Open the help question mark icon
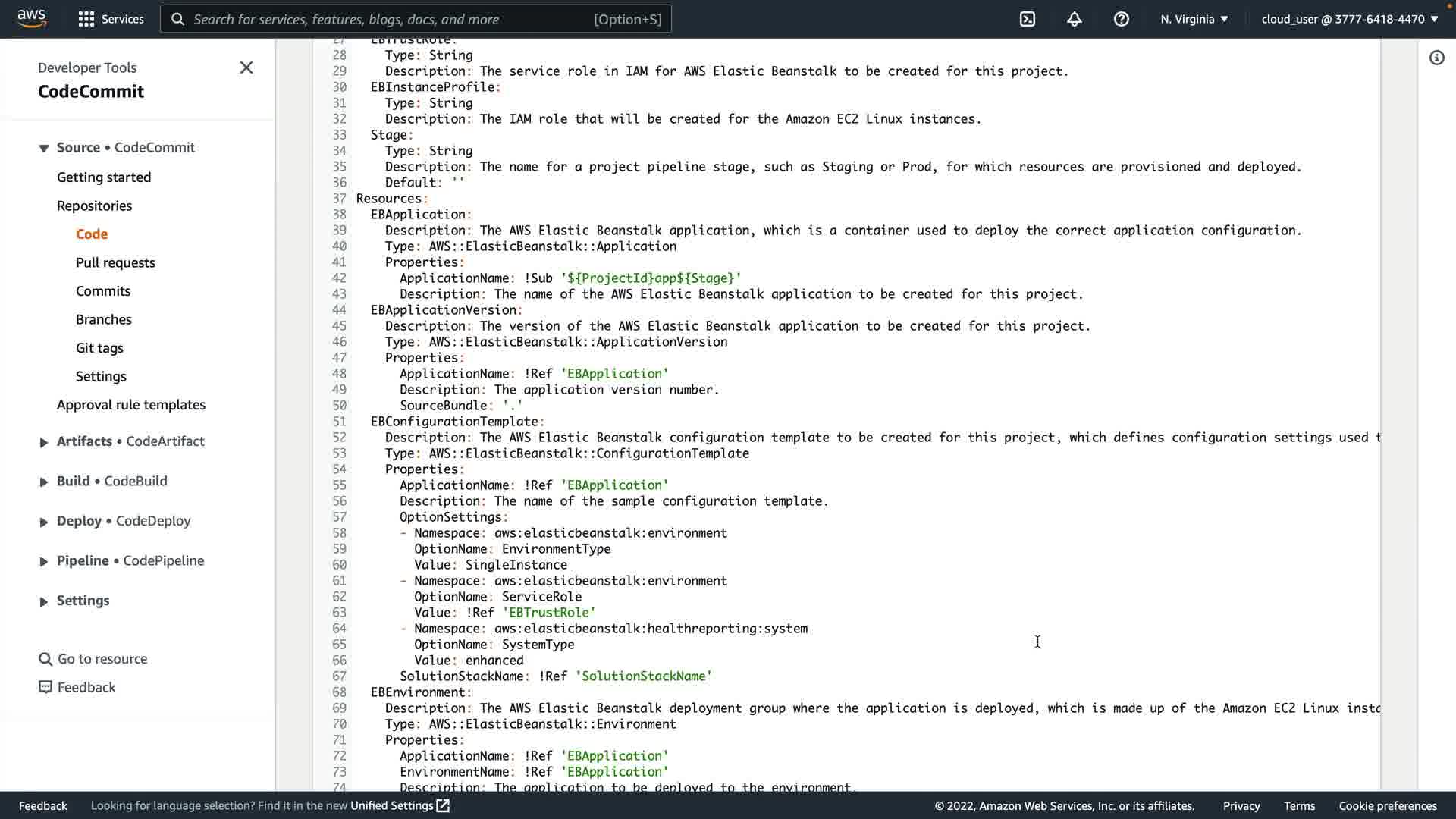1456x819 pixels. 1121,19
